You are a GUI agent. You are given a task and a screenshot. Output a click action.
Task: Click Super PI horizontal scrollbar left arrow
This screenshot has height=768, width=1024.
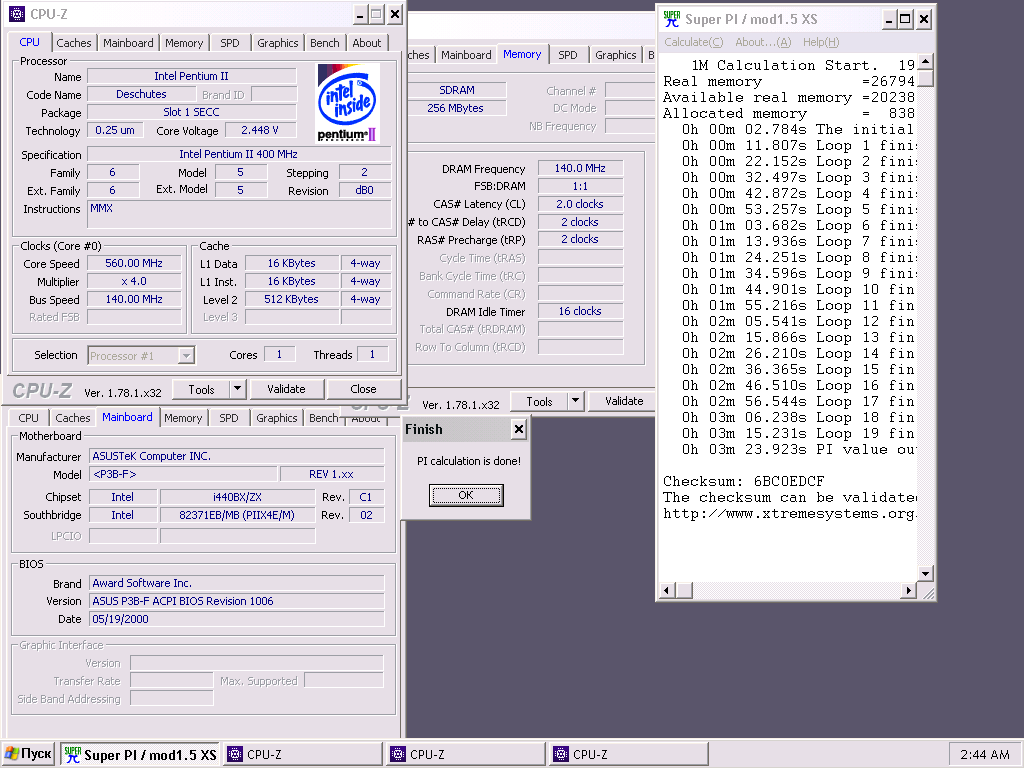pos(666,590)
